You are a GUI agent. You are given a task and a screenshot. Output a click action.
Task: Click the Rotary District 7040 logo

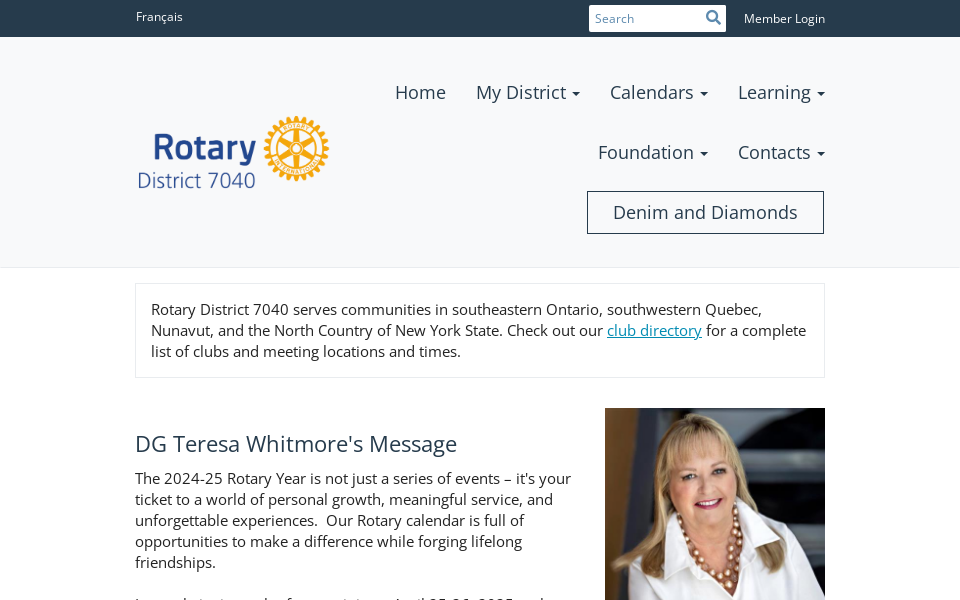point(233,153)
